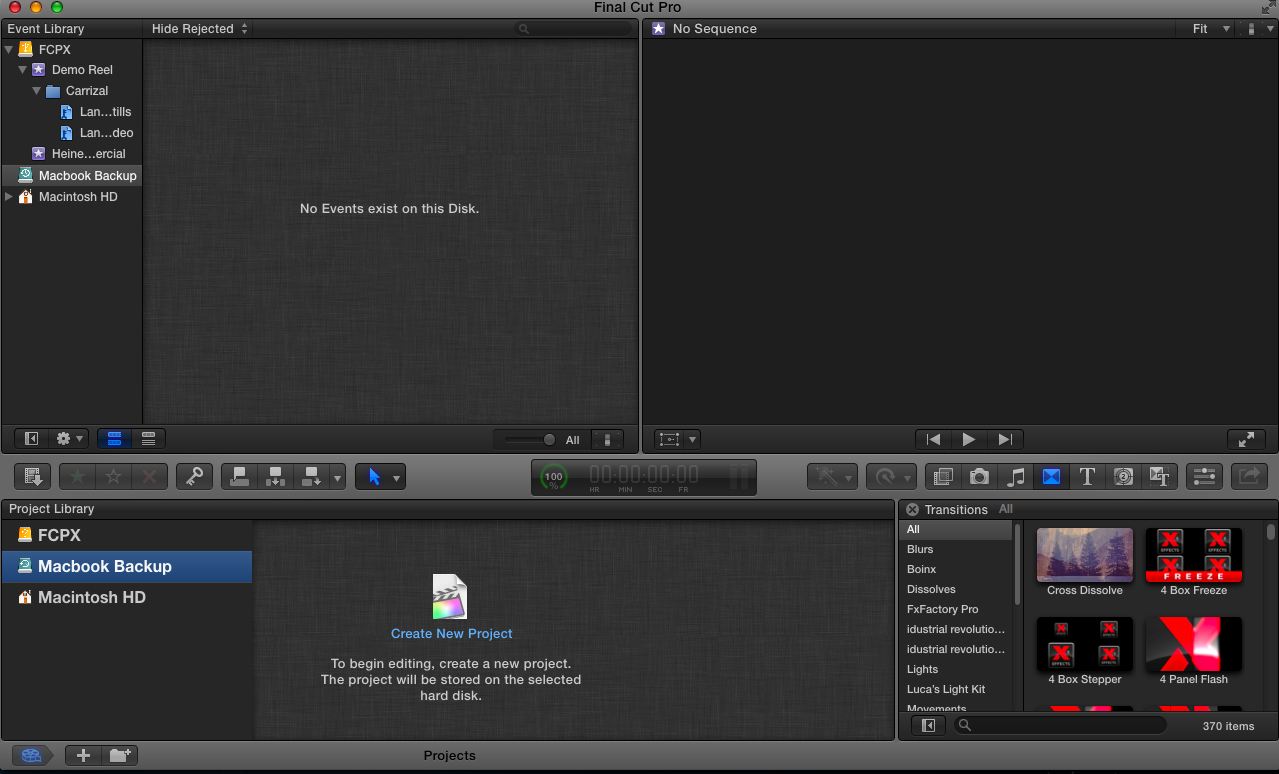Select the Lights transitions category

(x=922, y=669)
